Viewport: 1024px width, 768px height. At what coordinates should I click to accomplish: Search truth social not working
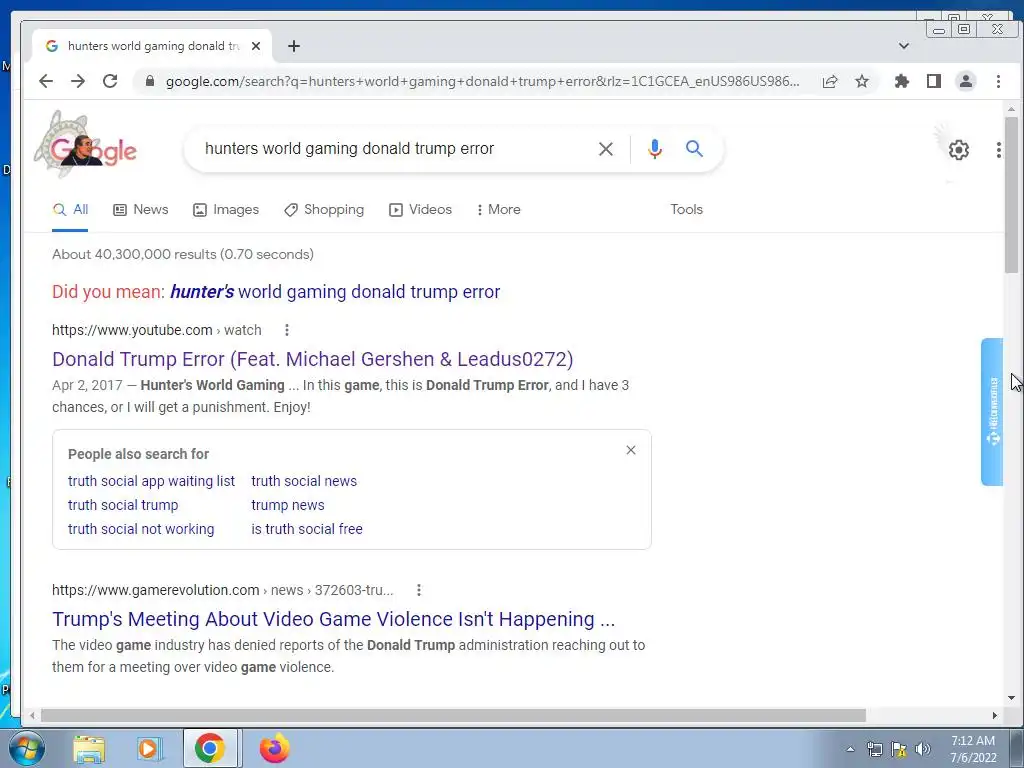tap(141, 530)
